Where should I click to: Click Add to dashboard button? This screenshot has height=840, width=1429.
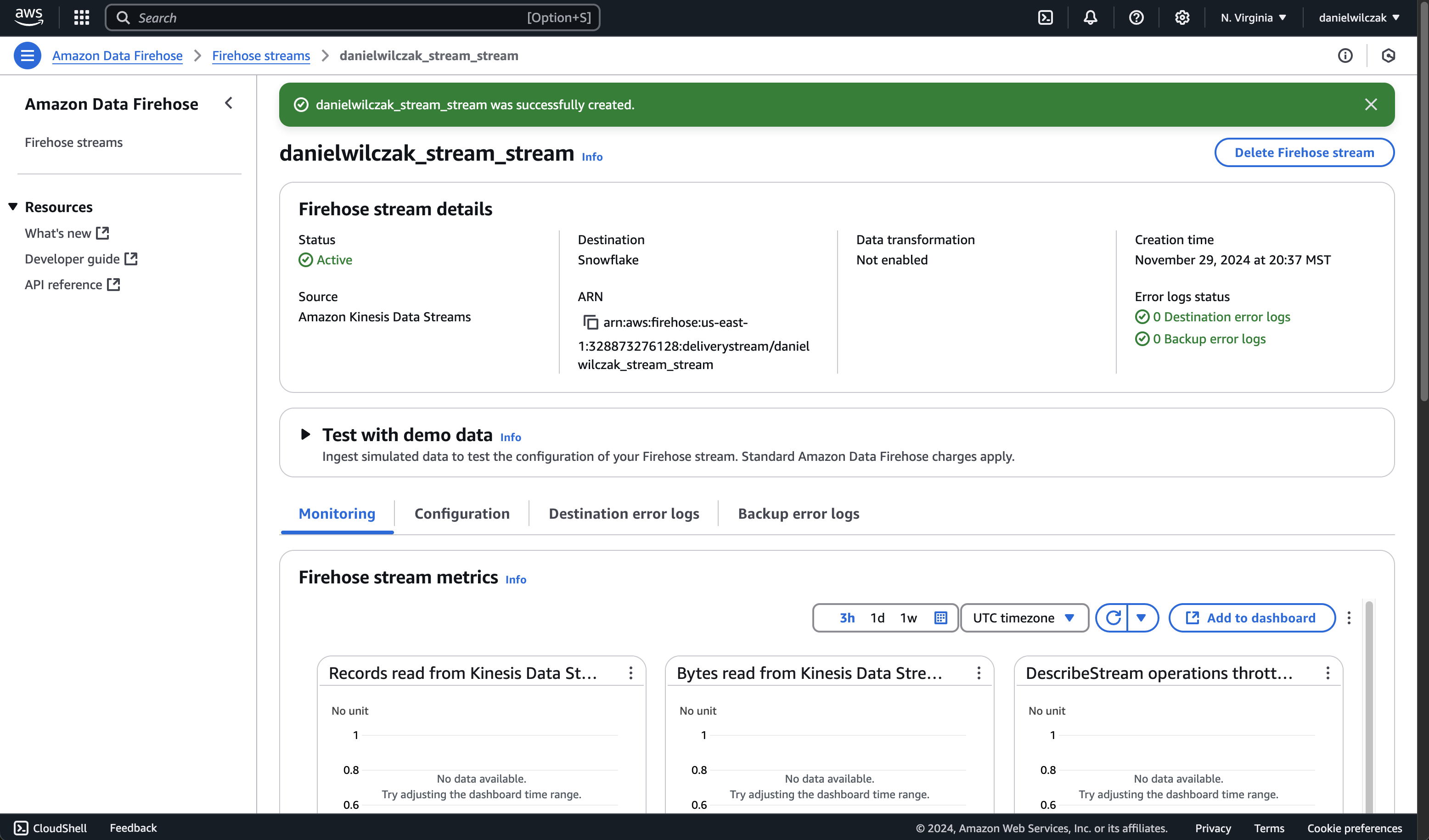(x=1251, y=618)
